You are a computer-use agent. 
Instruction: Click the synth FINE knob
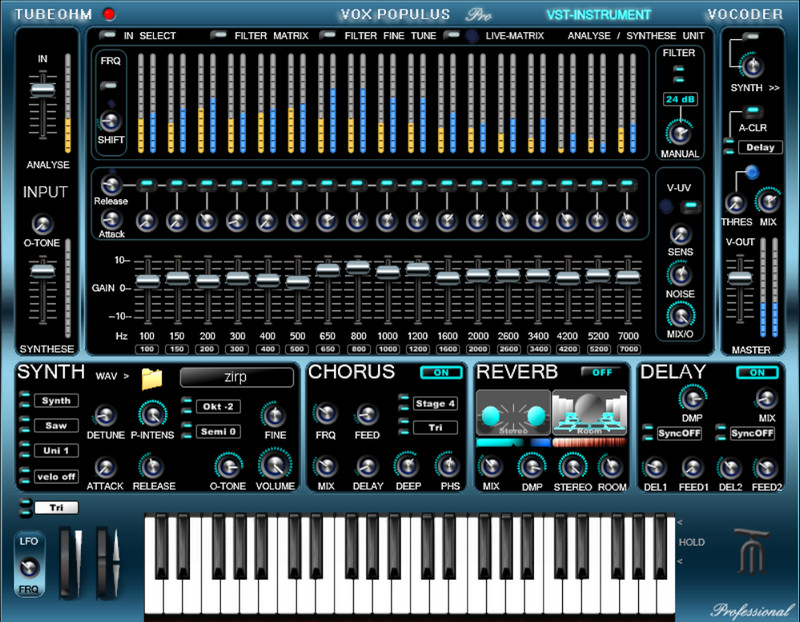[274, 415]
